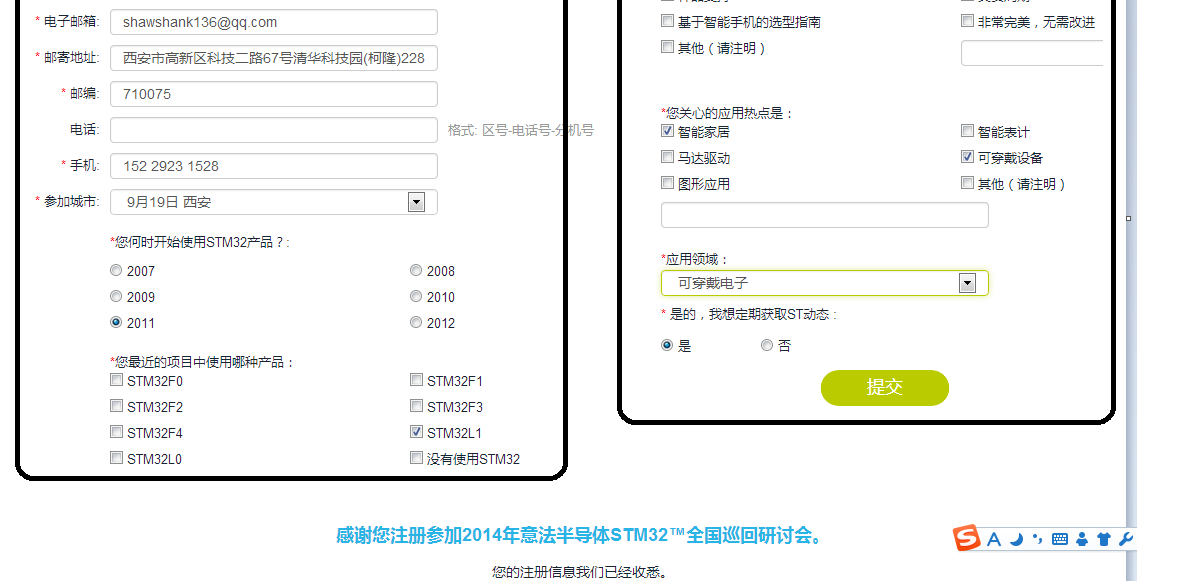Check 基于智能手机的选型指南 checkbox
The height and width of the screenshot is (583, 1182).
coord(667,21)
